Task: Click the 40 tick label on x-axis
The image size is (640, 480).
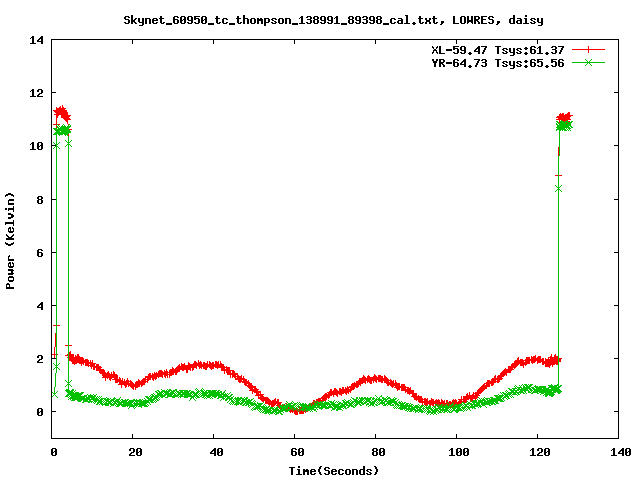Action: [214, 453]
